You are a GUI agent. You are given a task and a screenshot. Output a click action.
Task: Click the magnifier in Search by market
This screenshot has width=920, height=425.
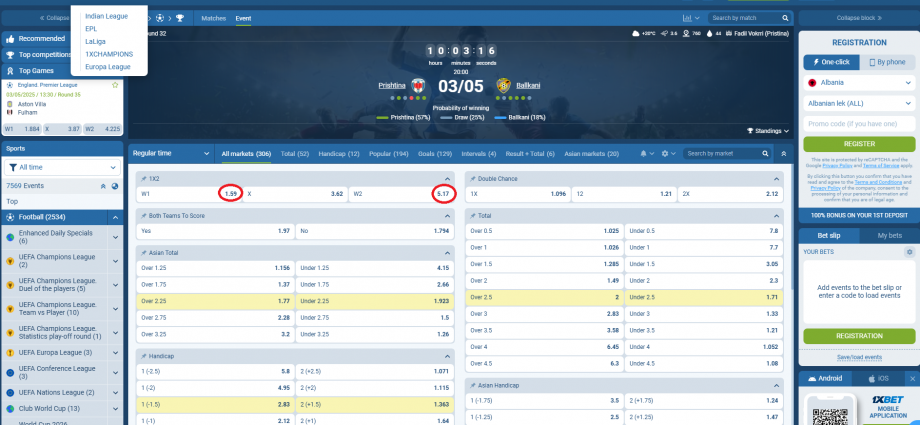(765, 154)
